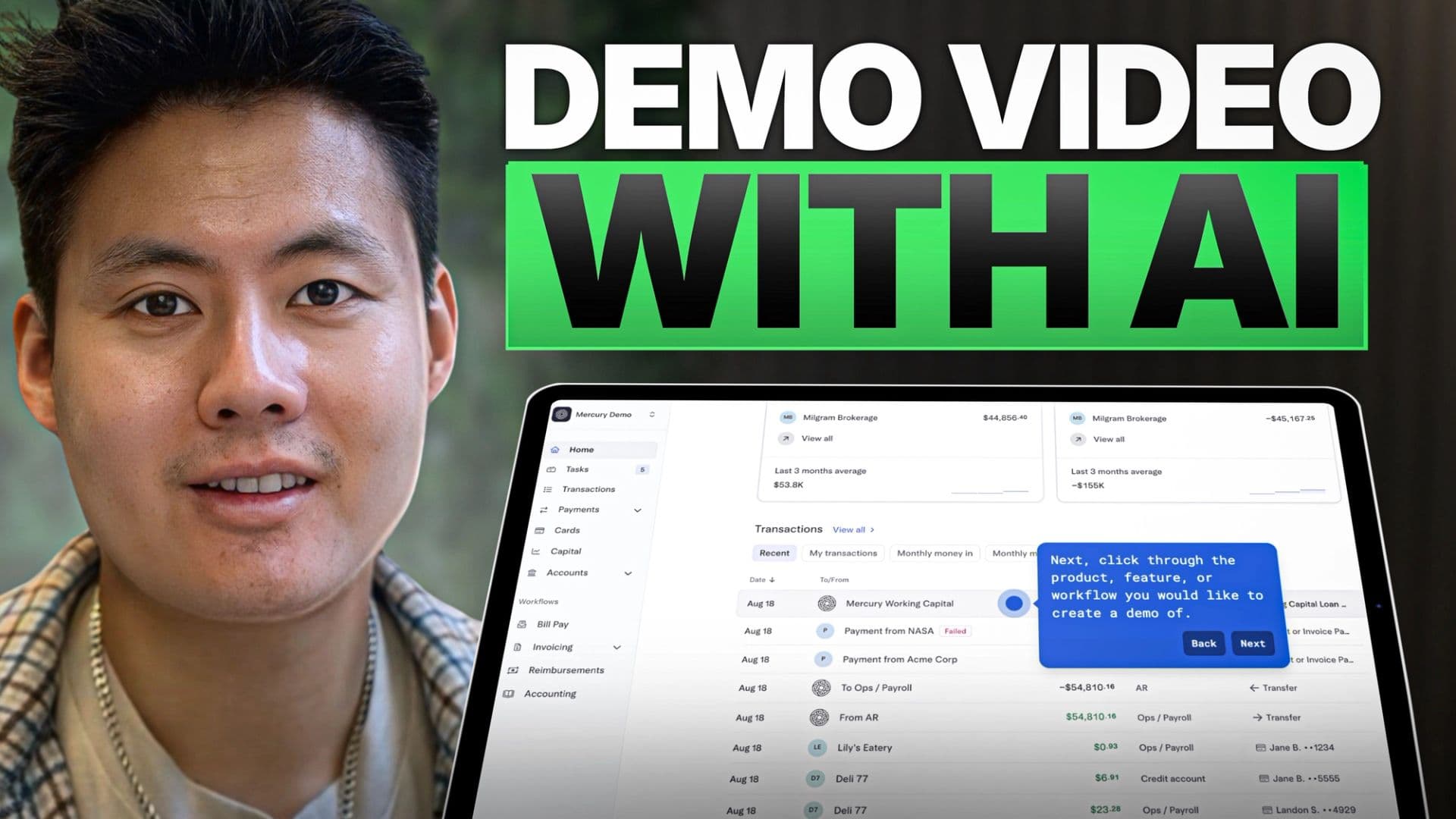Image resolution: width=1456 pixels, height=819 pixels.
Task: Click the blue pulsing hotspot dot
Action: point(1014,604)
